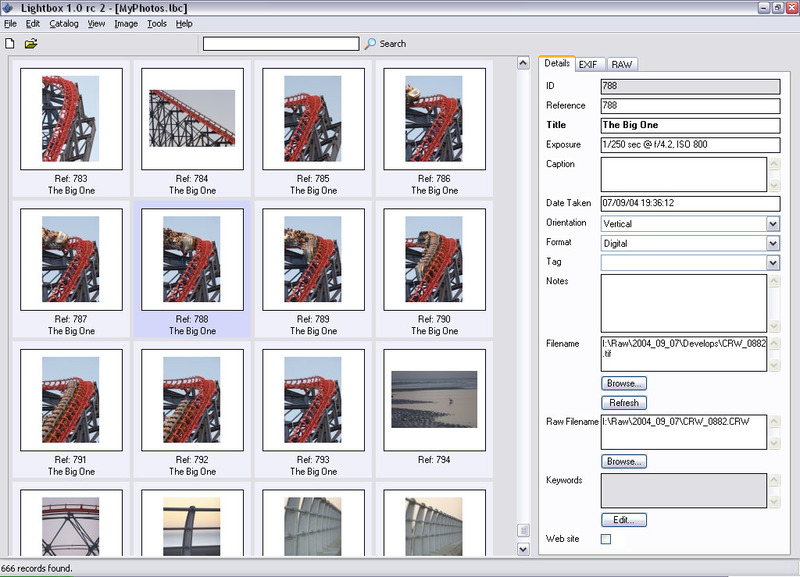The image size is (800, 577).
Task: Click the ID field showing 788
Action: (690, 86)
